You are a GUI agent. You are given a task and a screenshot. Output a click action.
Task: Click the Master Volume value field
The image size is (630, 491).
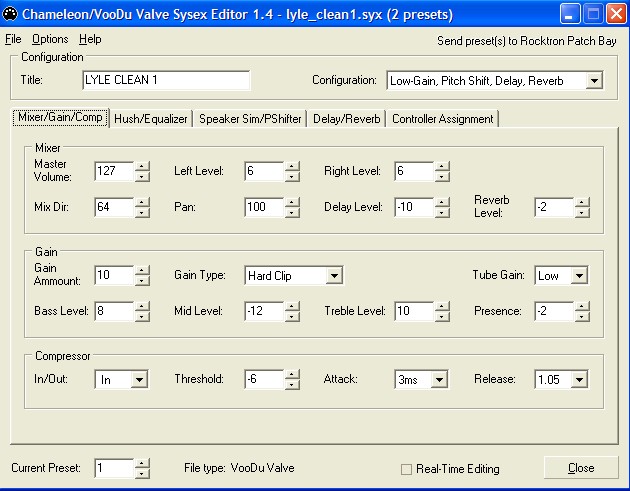[x=115, y=171]
